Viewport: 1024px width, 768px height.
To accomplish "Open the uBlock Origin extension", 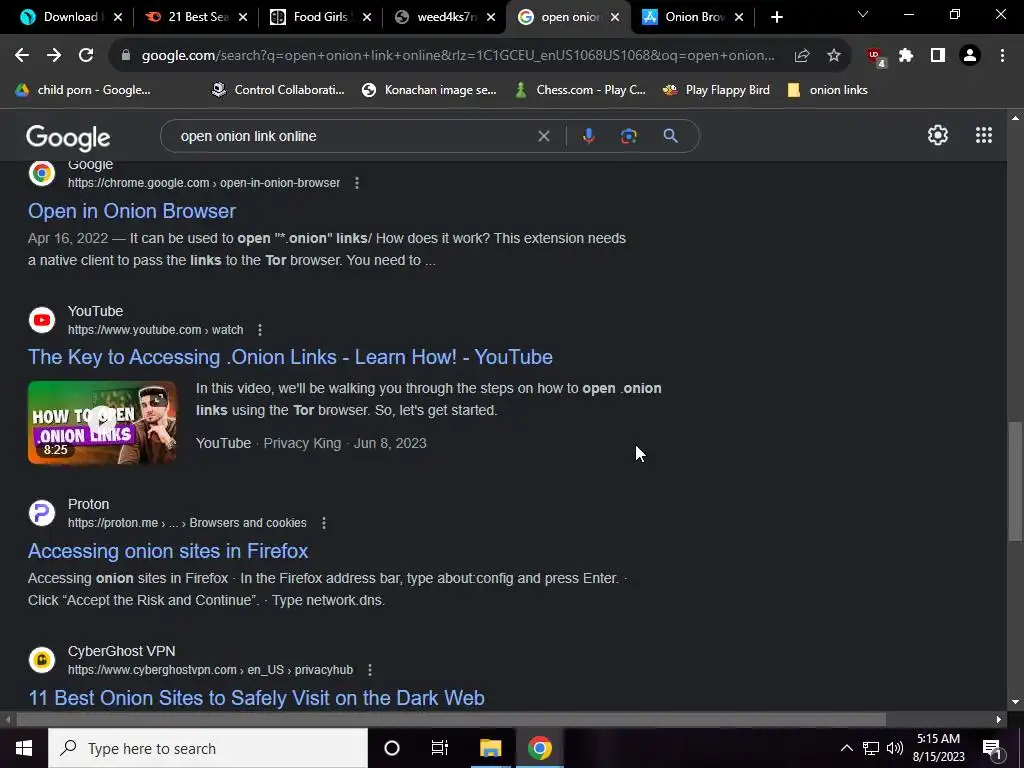I will pos(875,57).
